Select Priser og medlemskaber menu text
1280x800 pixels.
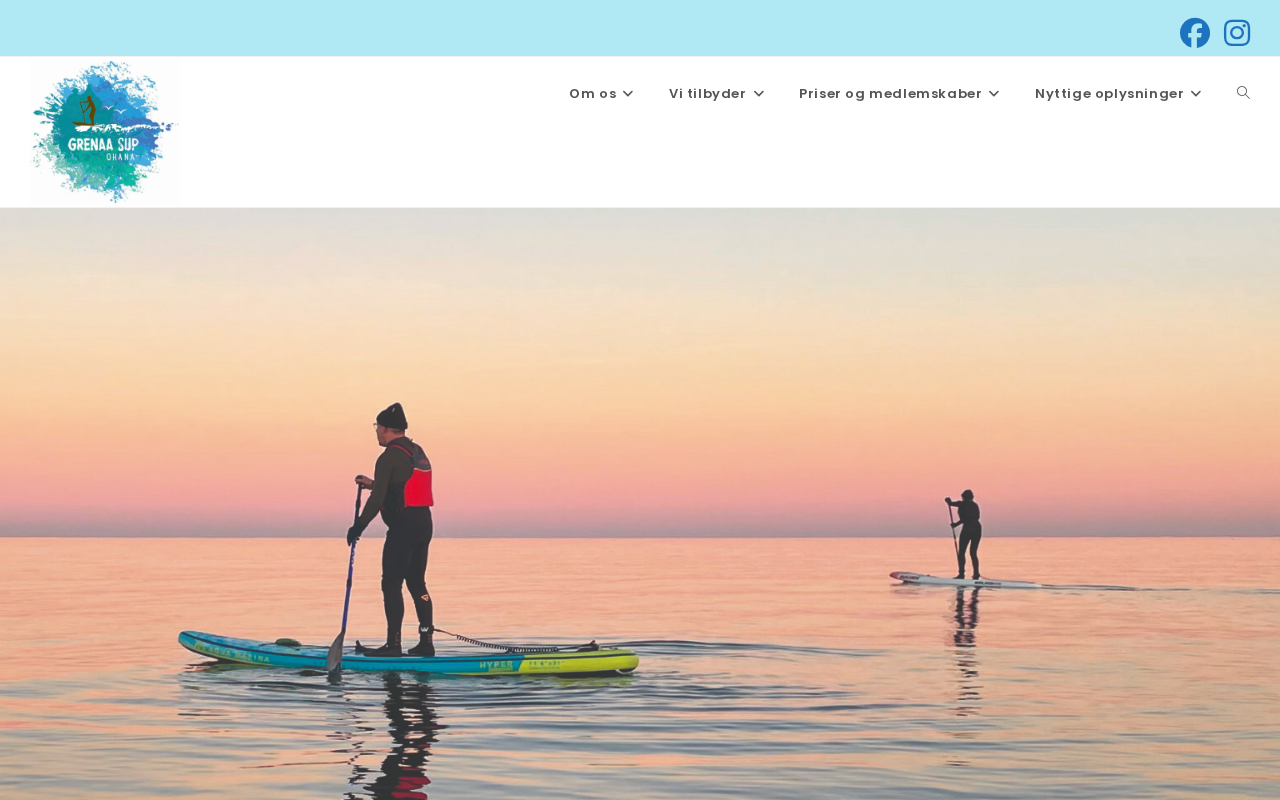(x=890, y=93)
